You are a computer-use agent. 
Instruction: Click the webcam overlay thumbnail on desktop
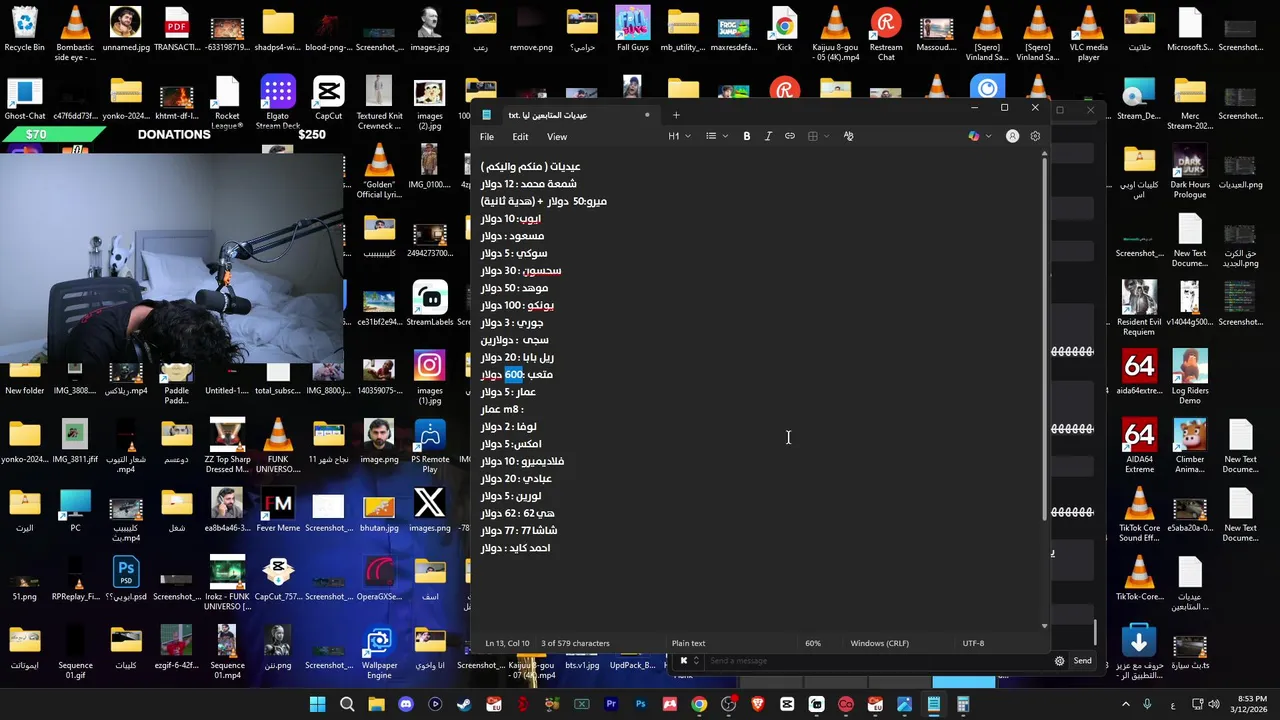[x=172, y=257]
